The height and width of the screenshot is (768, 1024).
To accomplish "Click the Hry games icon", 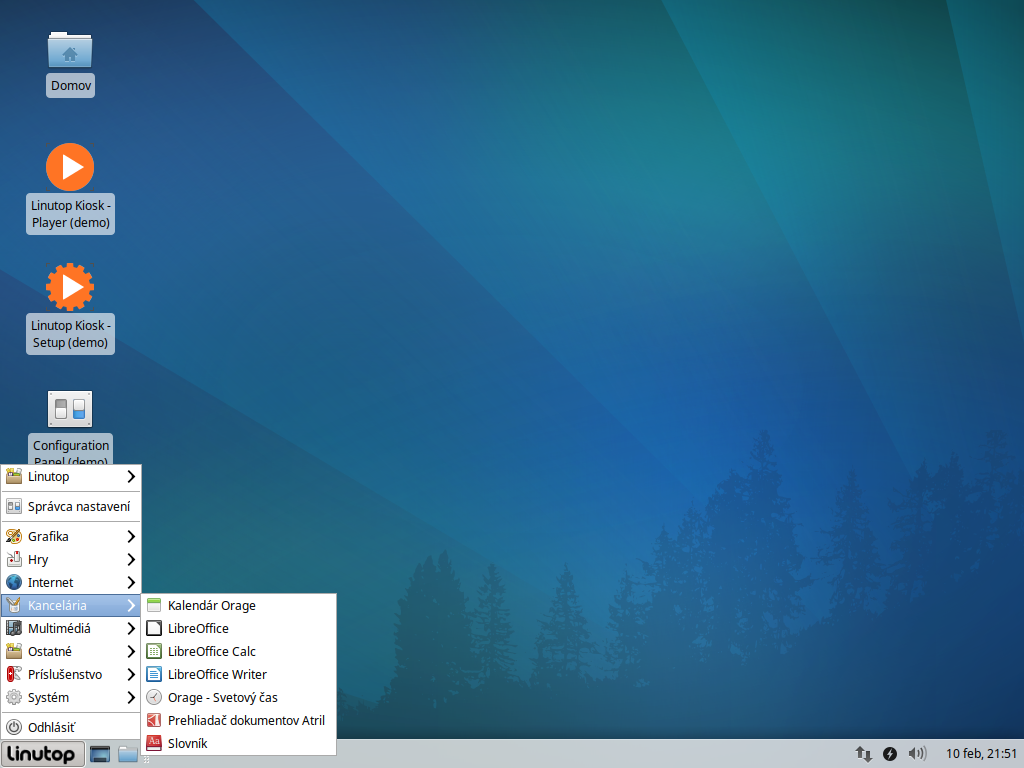I will [14, 559].
